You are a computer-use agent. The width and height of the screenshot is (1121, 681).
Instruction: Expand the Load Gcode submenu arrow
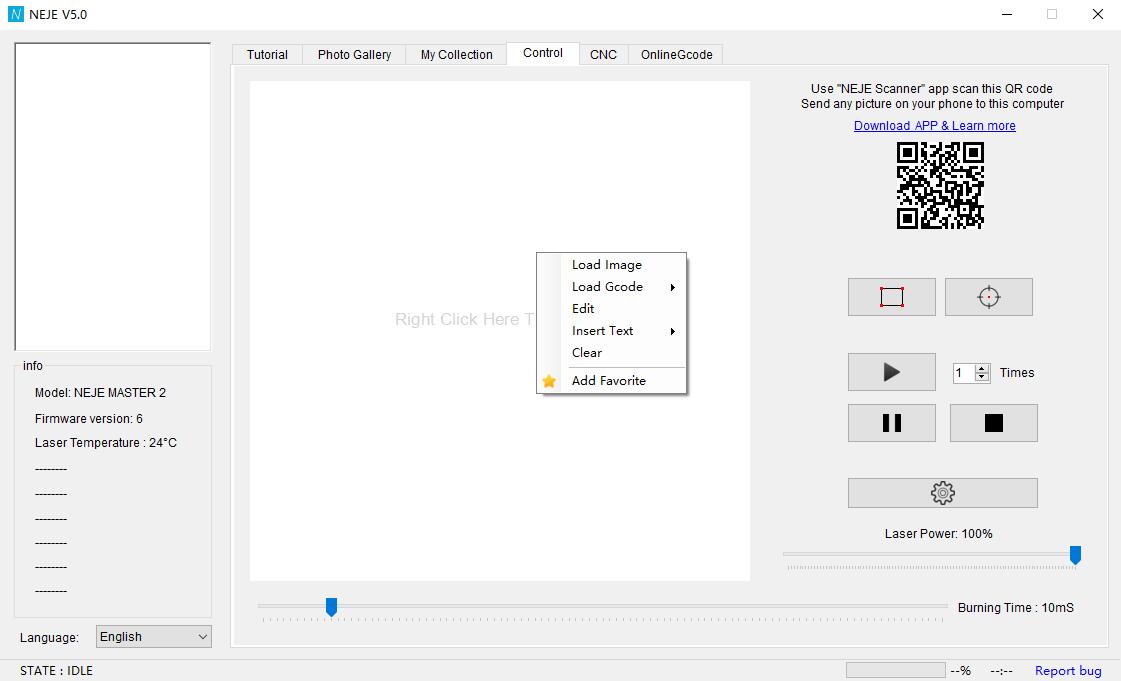(x=673, y=287)
